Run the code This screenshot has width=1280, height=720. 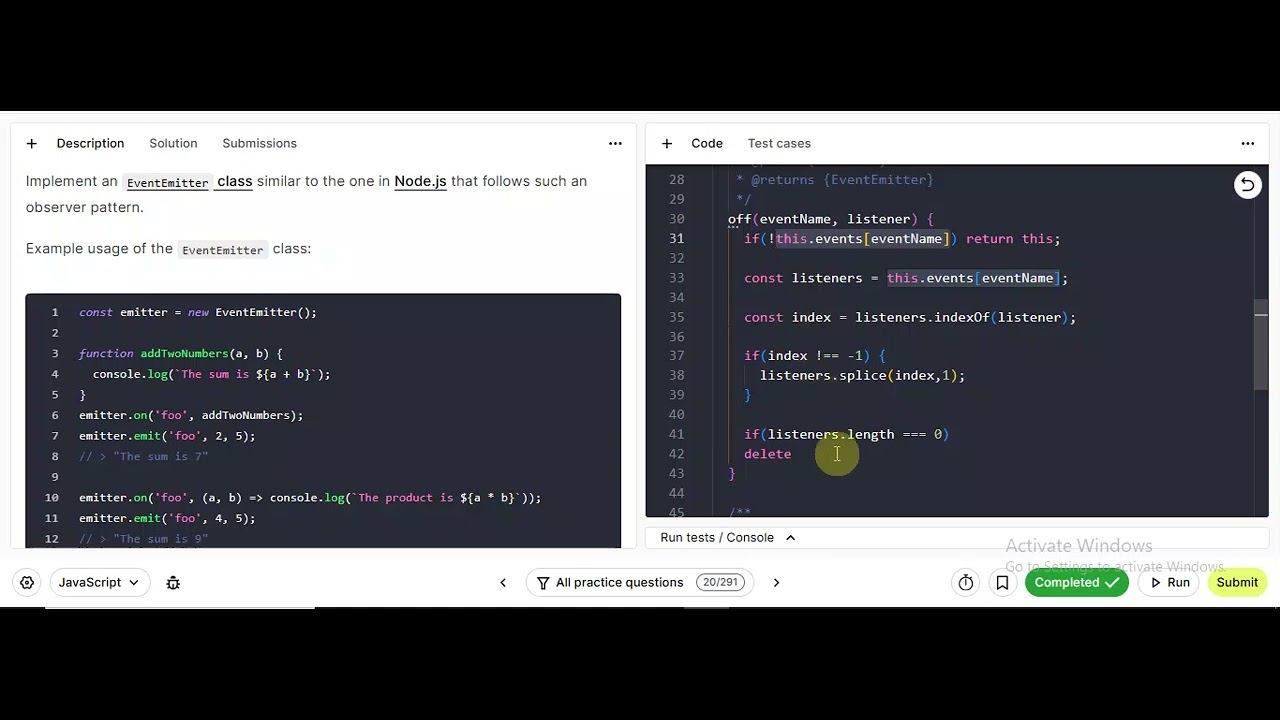1170,582
